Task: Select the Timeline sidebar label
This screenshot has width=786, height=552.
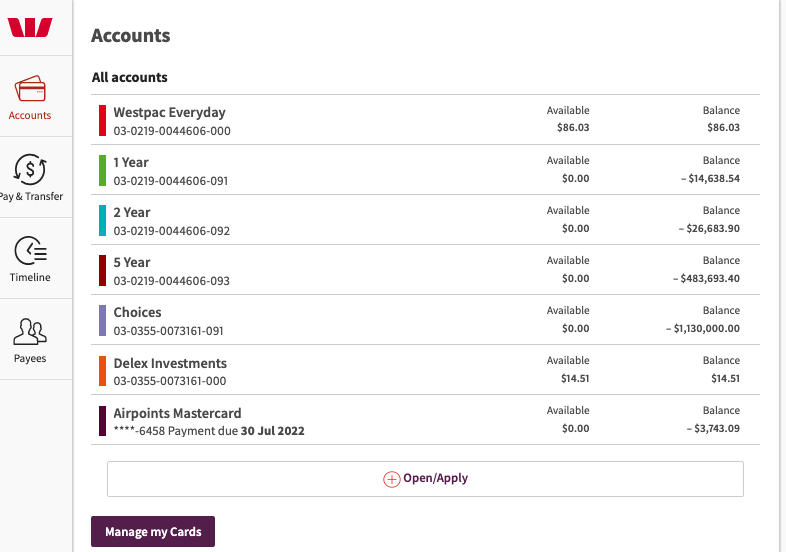Action: 30,278
